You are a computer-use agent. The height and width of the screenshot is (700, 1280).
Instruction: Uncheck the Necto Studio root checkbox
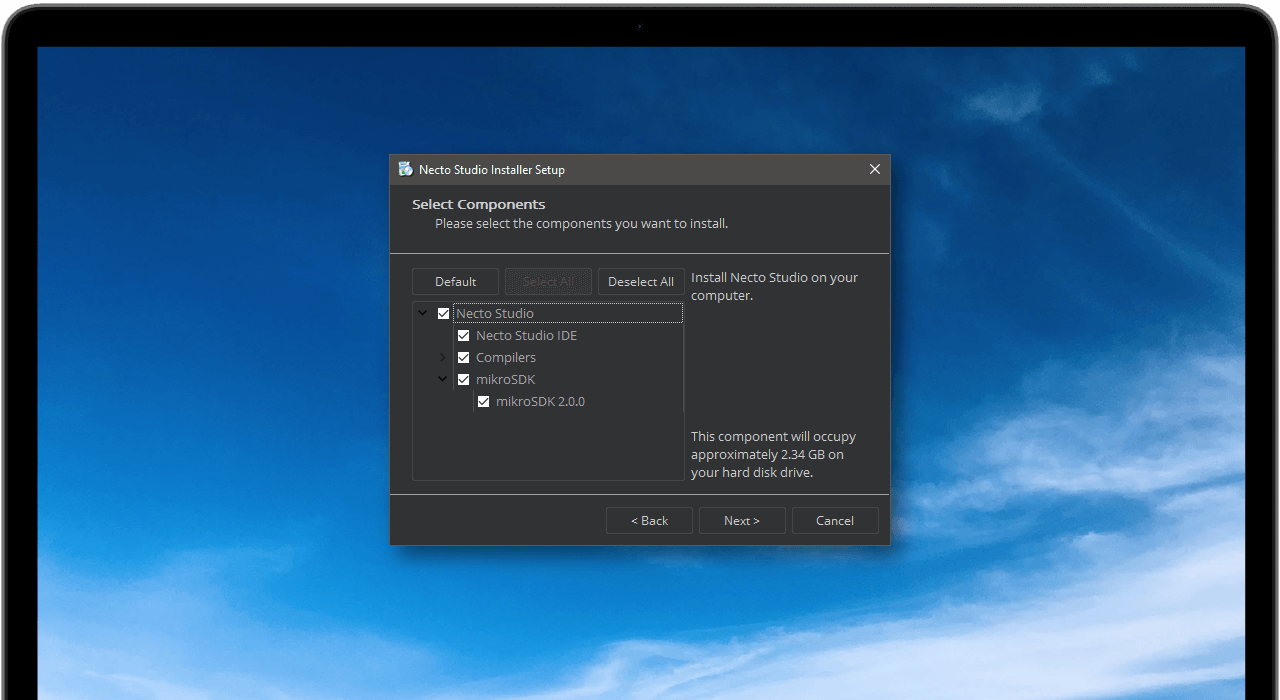tap(443, 313)
